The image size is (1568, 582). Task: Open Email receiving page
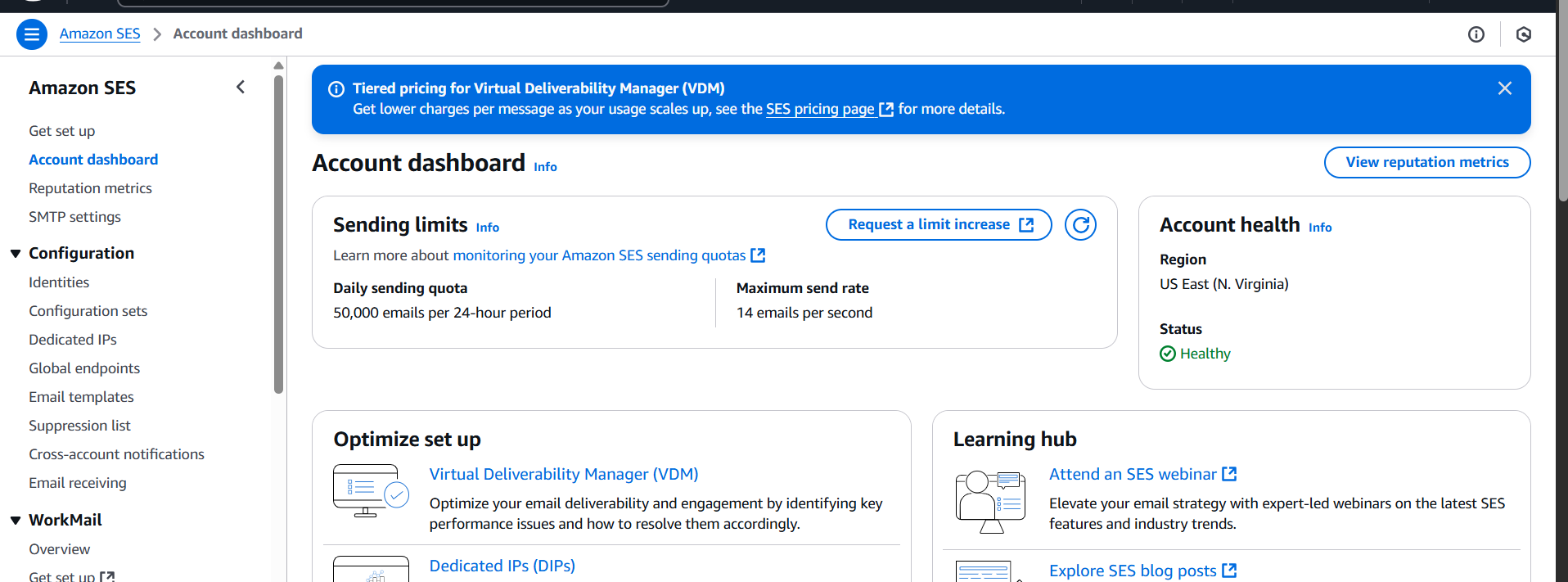pyautogui.click(x=78, y=483)
